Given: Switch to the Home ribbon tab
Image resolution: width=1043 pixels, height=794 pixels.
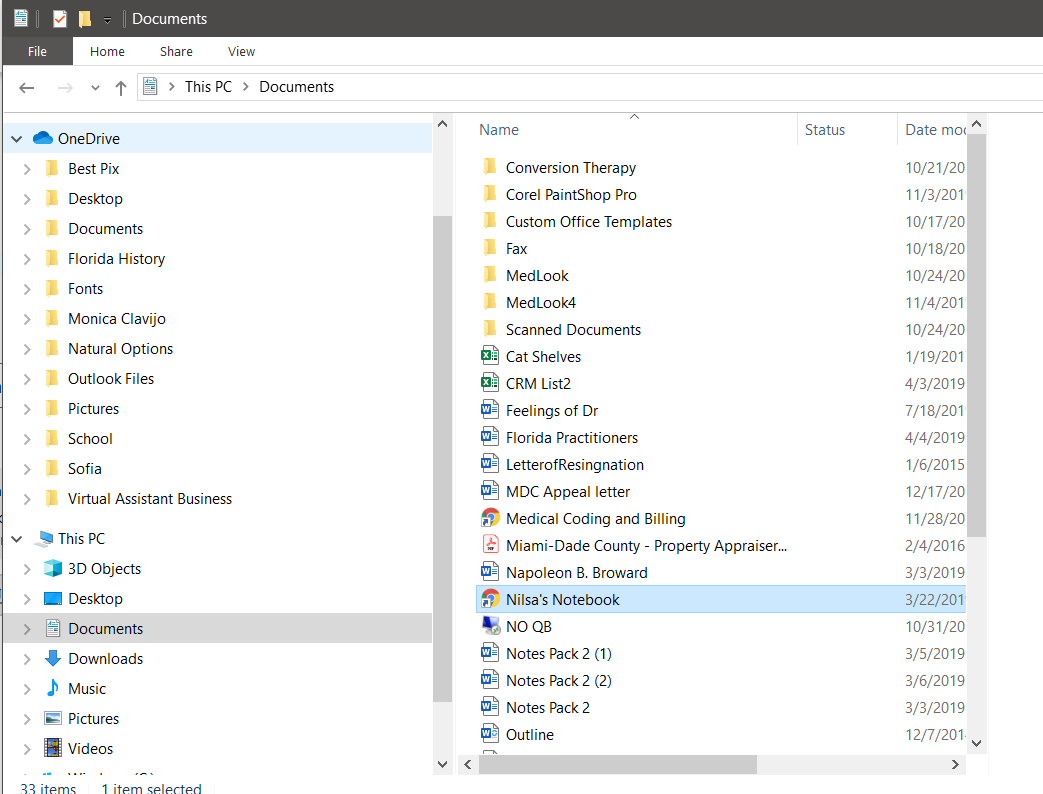Looking at the screenshot, I should click(107, 51).
